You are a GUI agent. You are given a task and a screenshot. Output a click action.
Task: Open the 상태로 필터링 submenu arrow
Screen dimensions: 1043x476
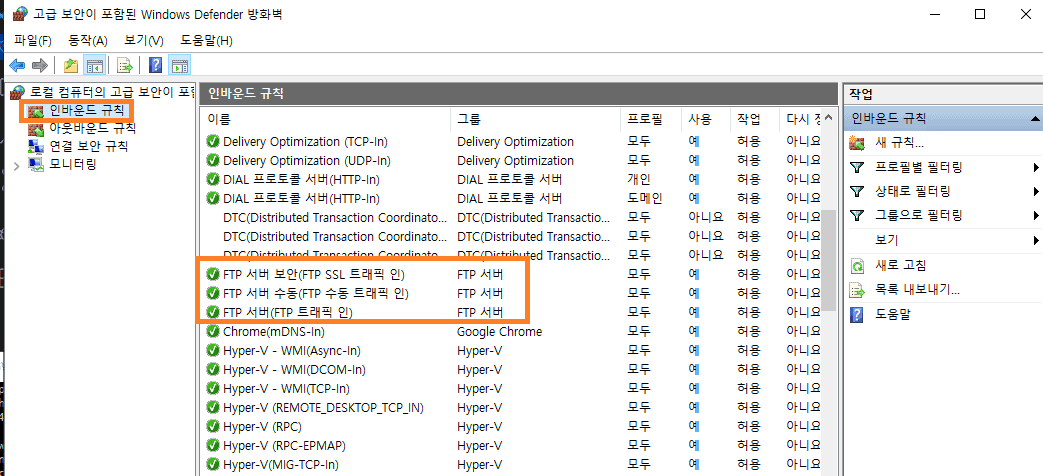pos(1036,191)
